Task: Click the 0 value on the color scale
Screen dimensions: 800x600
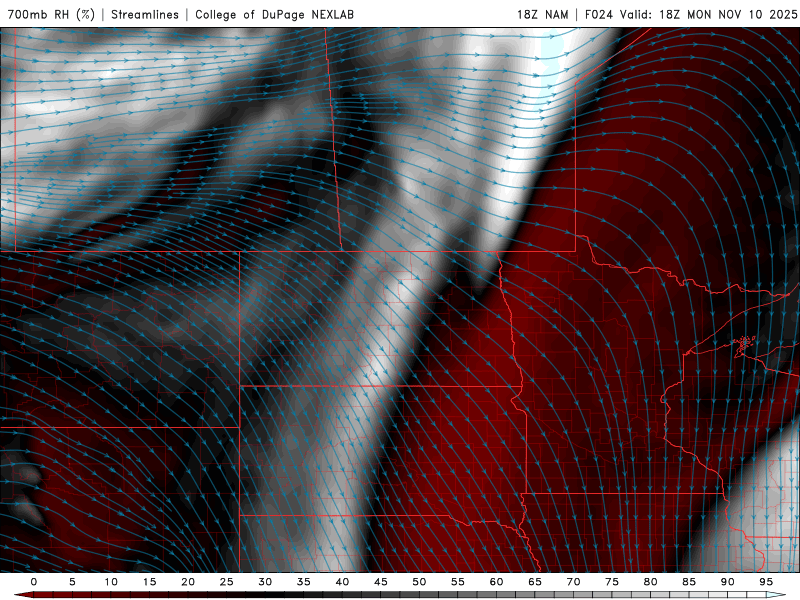Action: [34, 582]
